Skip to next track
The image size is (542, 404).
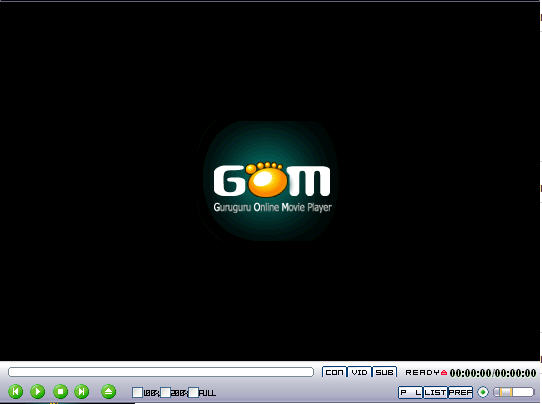(82, 392)
